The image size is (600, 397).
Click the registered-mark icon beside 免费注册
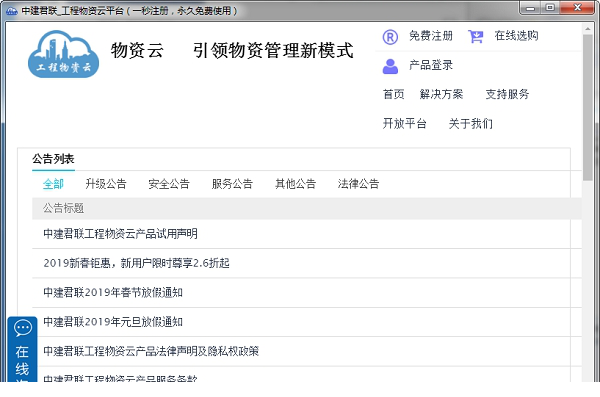(390, 37)
